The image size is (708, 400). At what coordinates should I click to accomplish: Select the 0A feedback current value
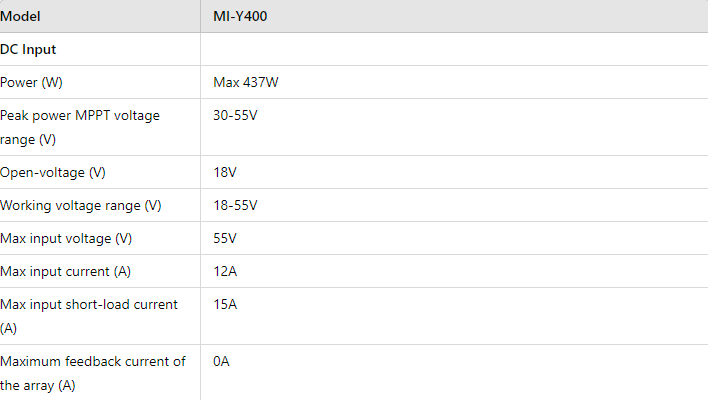[221, 361]
